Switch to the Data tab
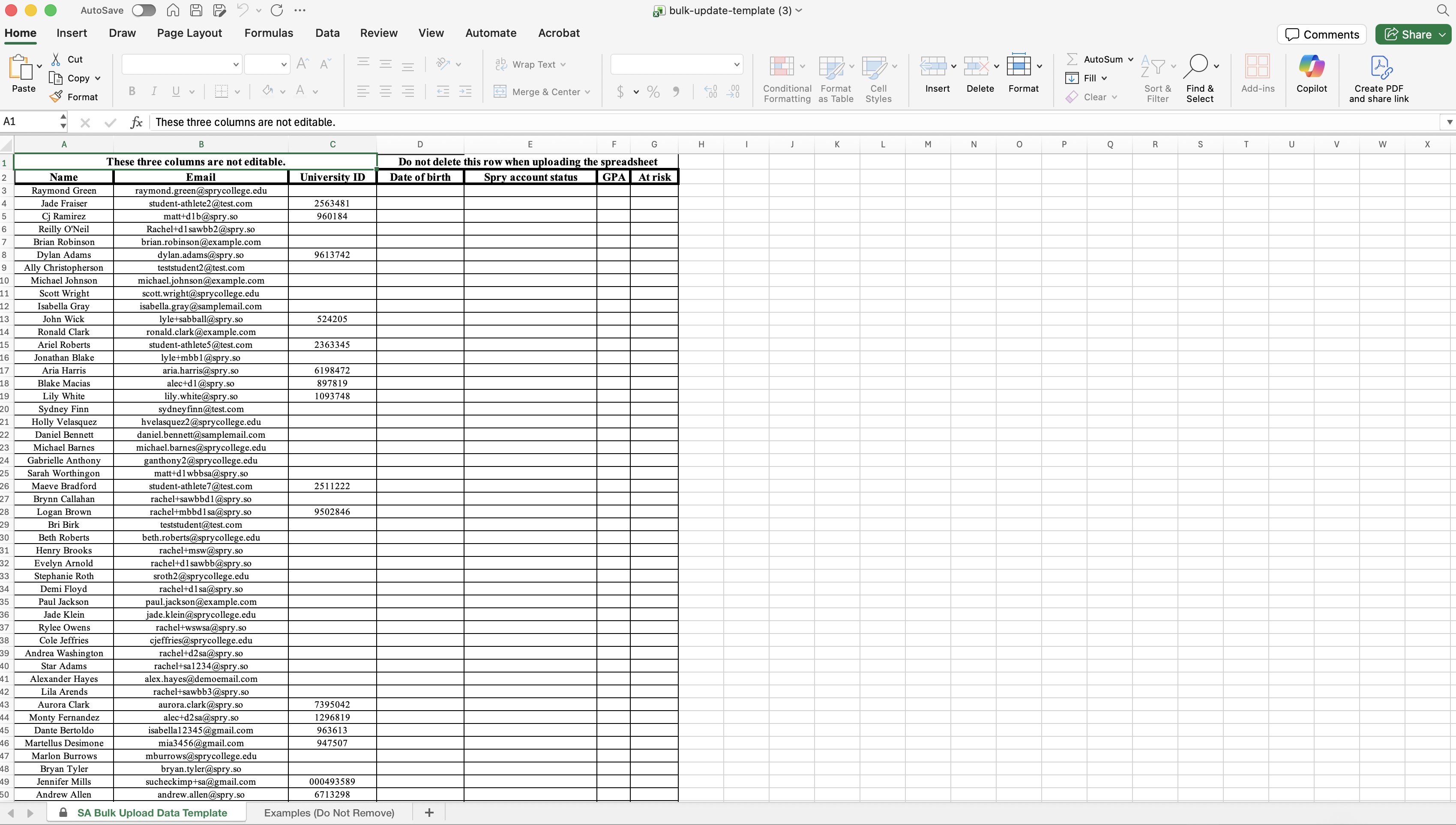 (x=327, y=33)
